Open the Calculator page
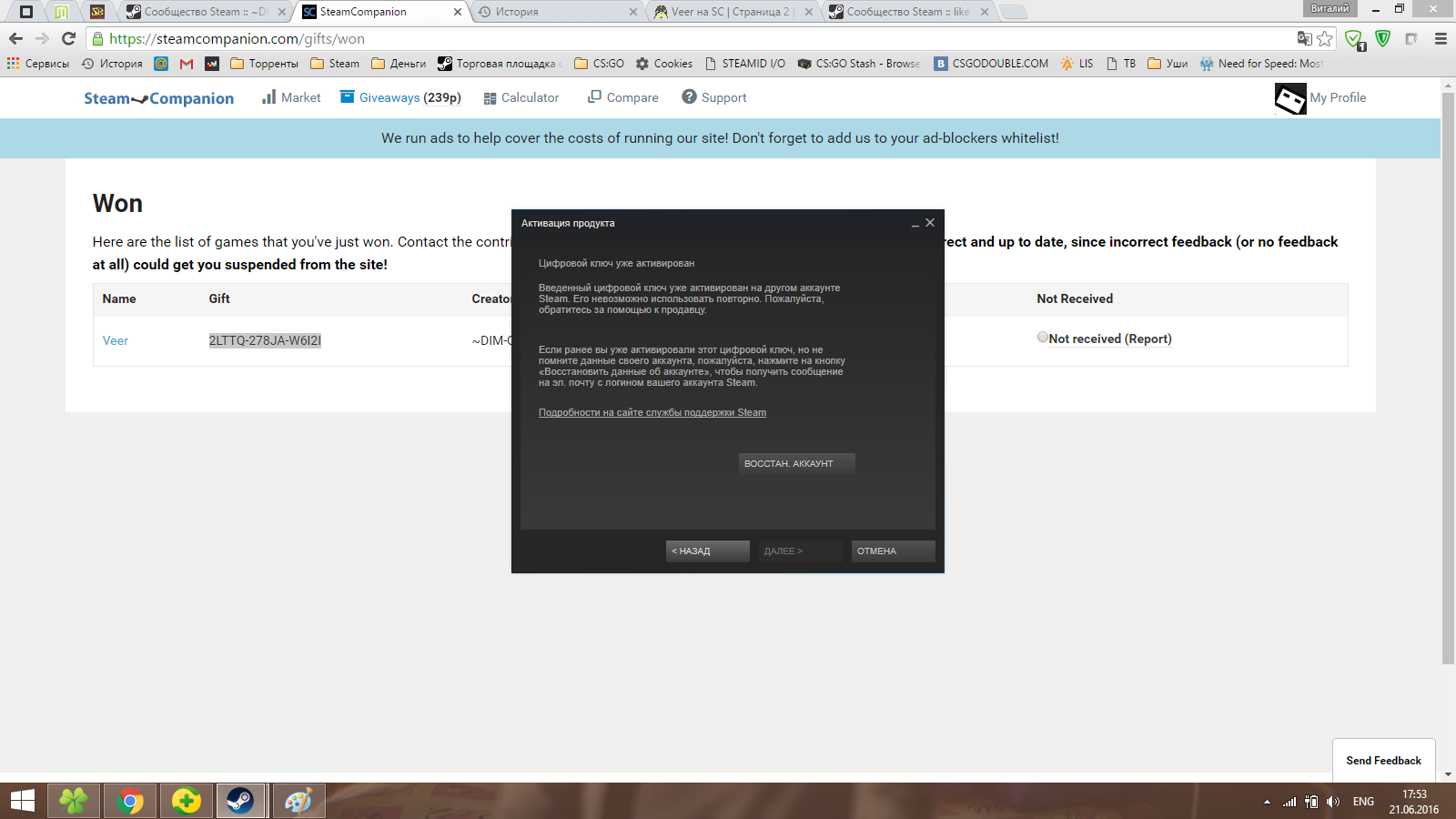The width and height of the screenshot is (1456, 819). coord(521,97)
